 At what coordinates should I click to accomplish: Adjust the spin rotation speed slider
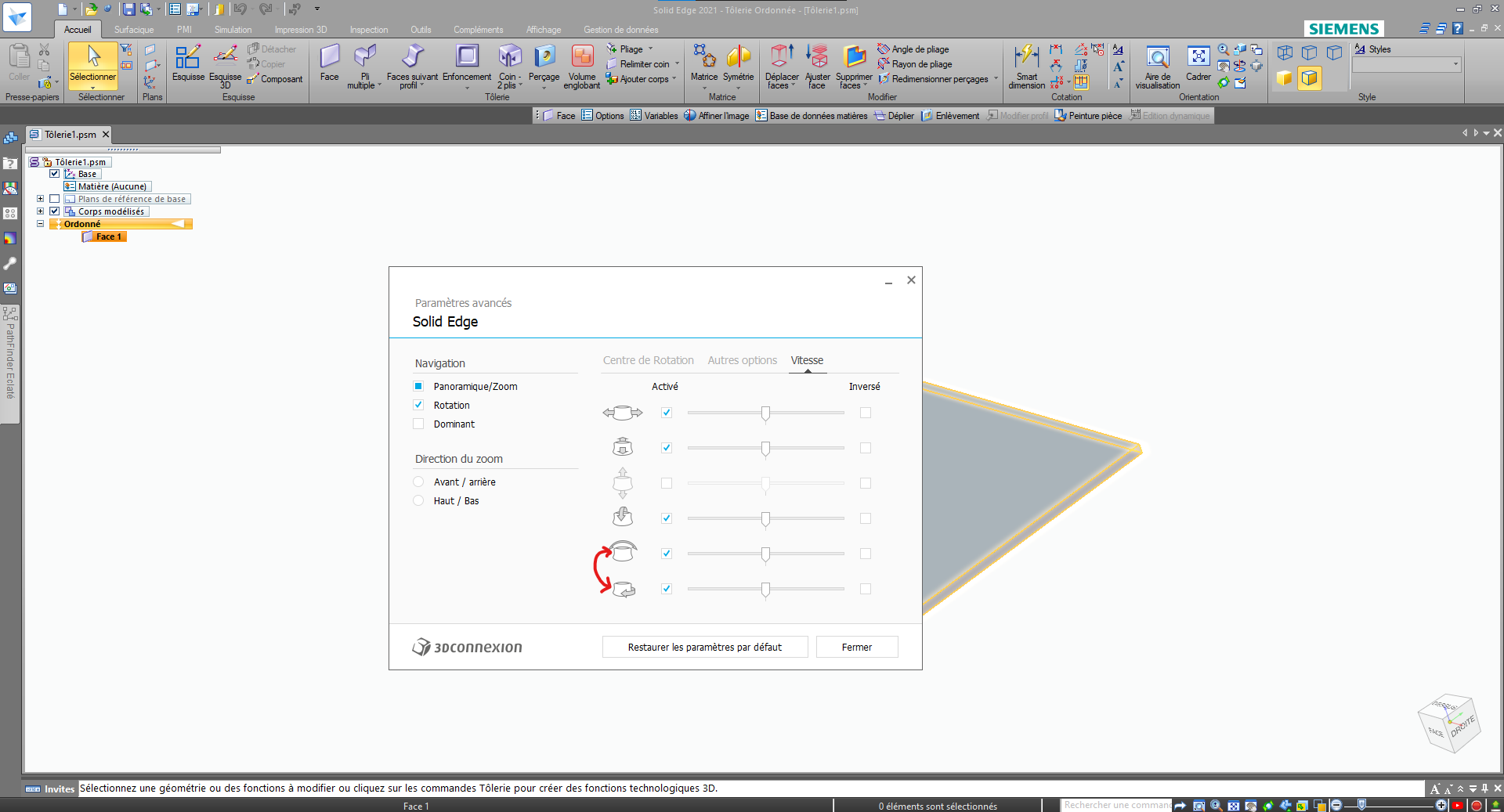coord(765,589)
